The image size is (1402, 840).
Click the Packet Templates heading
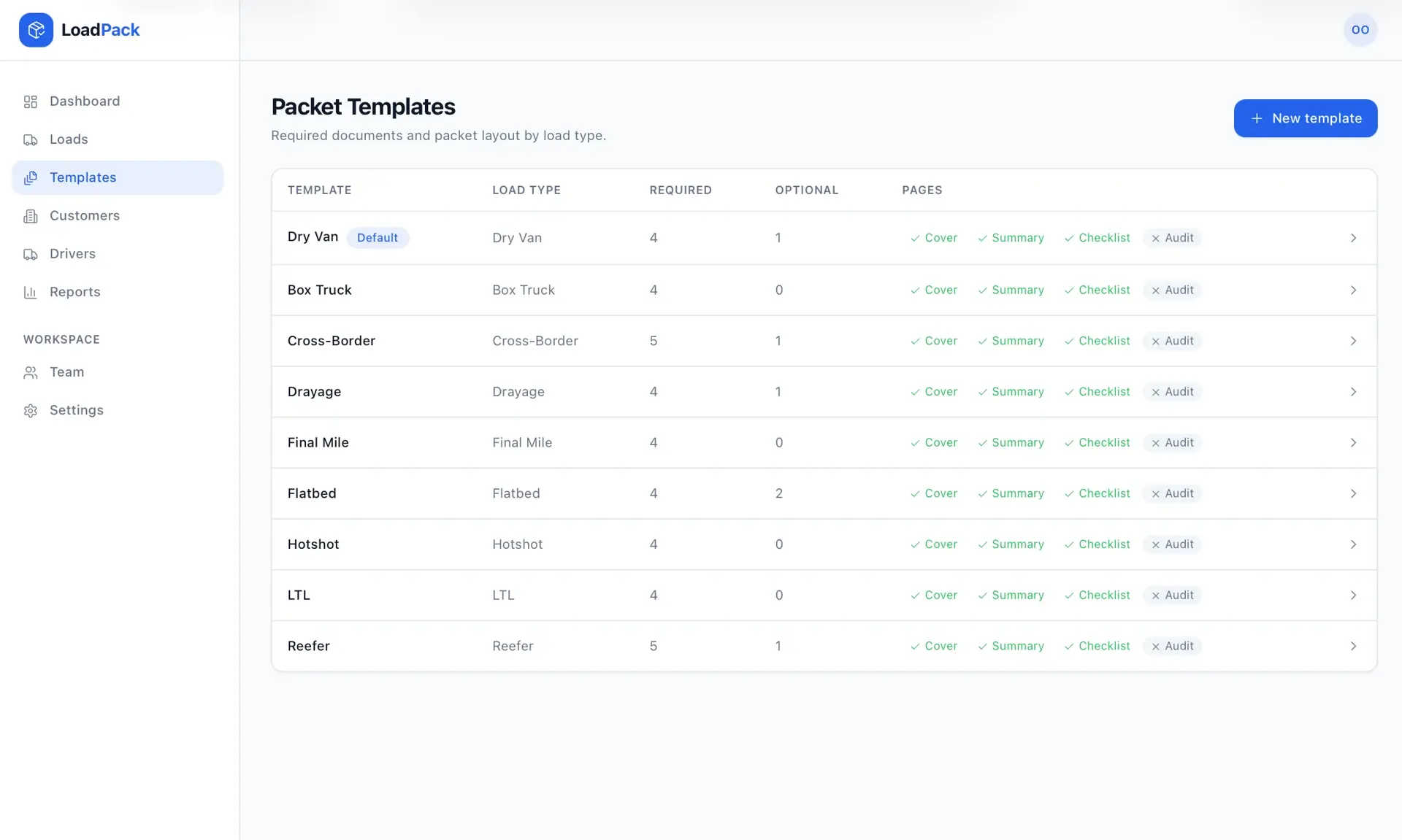coord(363,107)
